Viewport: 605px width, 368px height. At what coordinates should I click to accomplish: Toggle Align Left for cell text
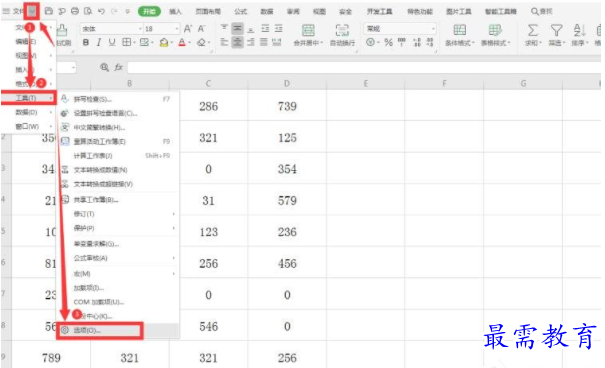coord(224,42)
